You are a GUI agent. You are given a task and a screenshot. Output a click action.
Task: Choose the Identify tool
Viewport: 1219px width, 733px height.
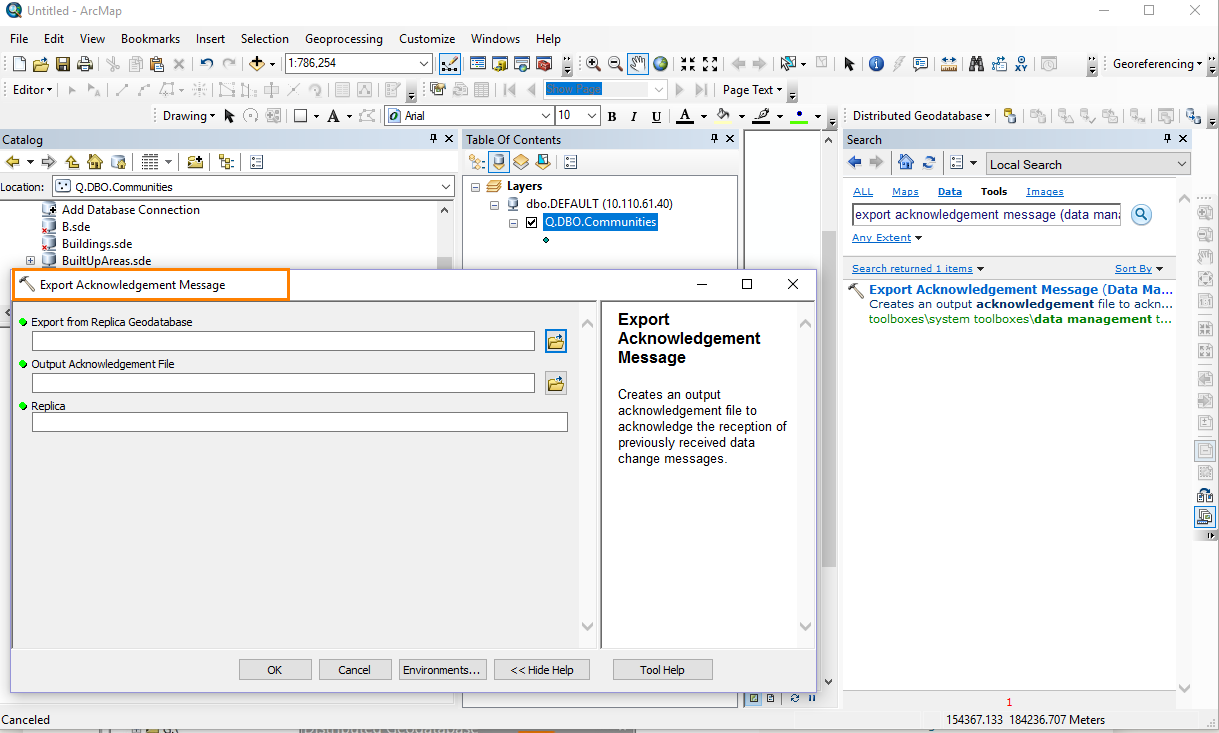coord(876,64)
